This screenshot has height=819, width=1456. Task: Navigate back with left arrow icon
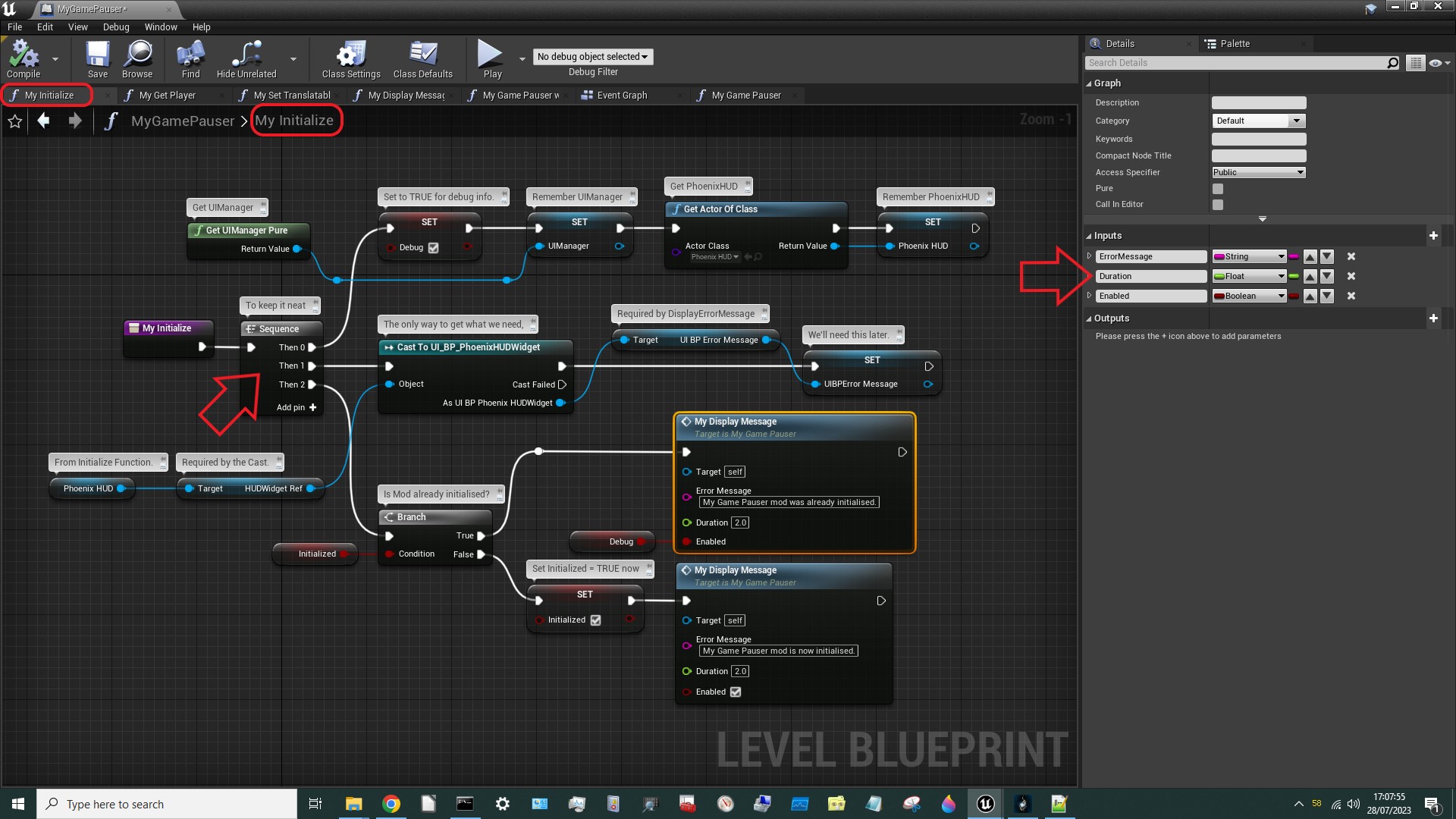pos(43,121)
